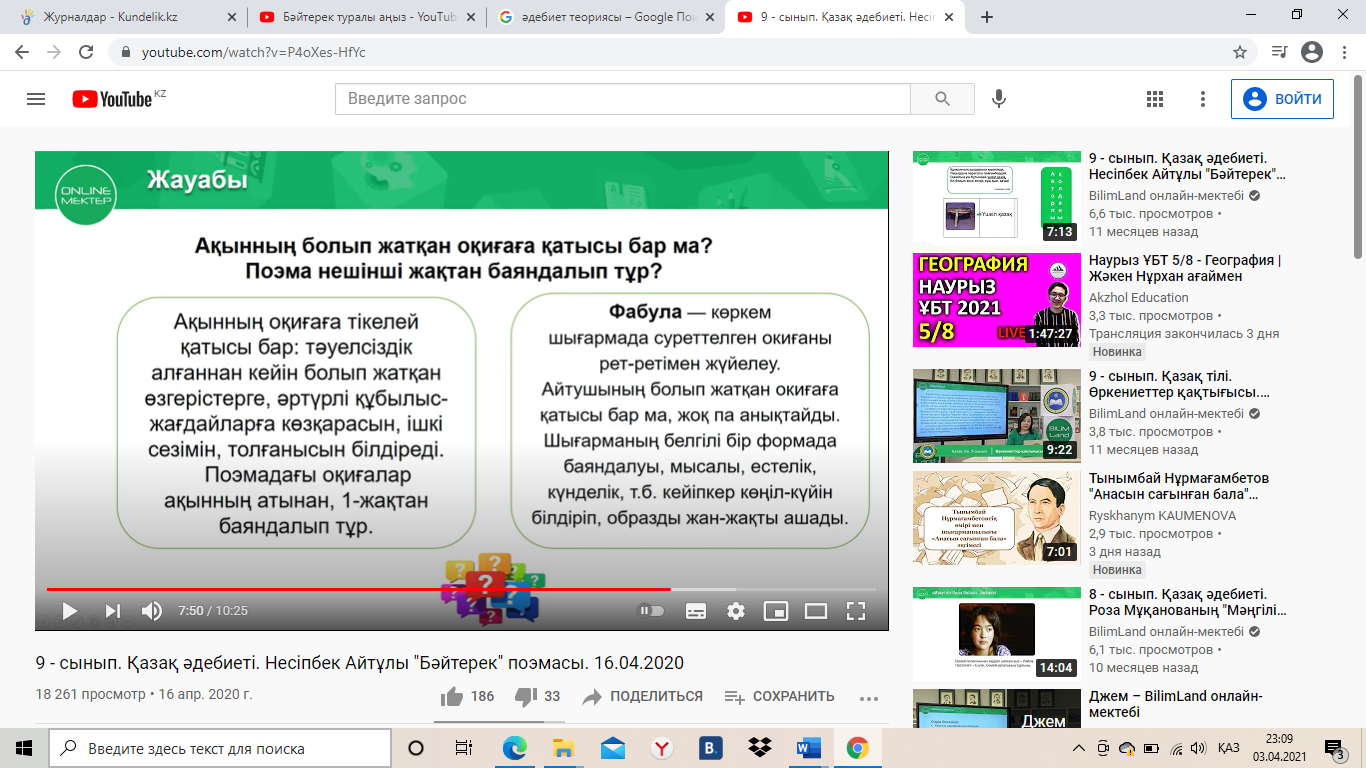Image resolution: width=1366 pixels, height=768 pixels.
Task: Open Ryskhanym KAUMENOVA channel link
Action: click(1162, 515)
